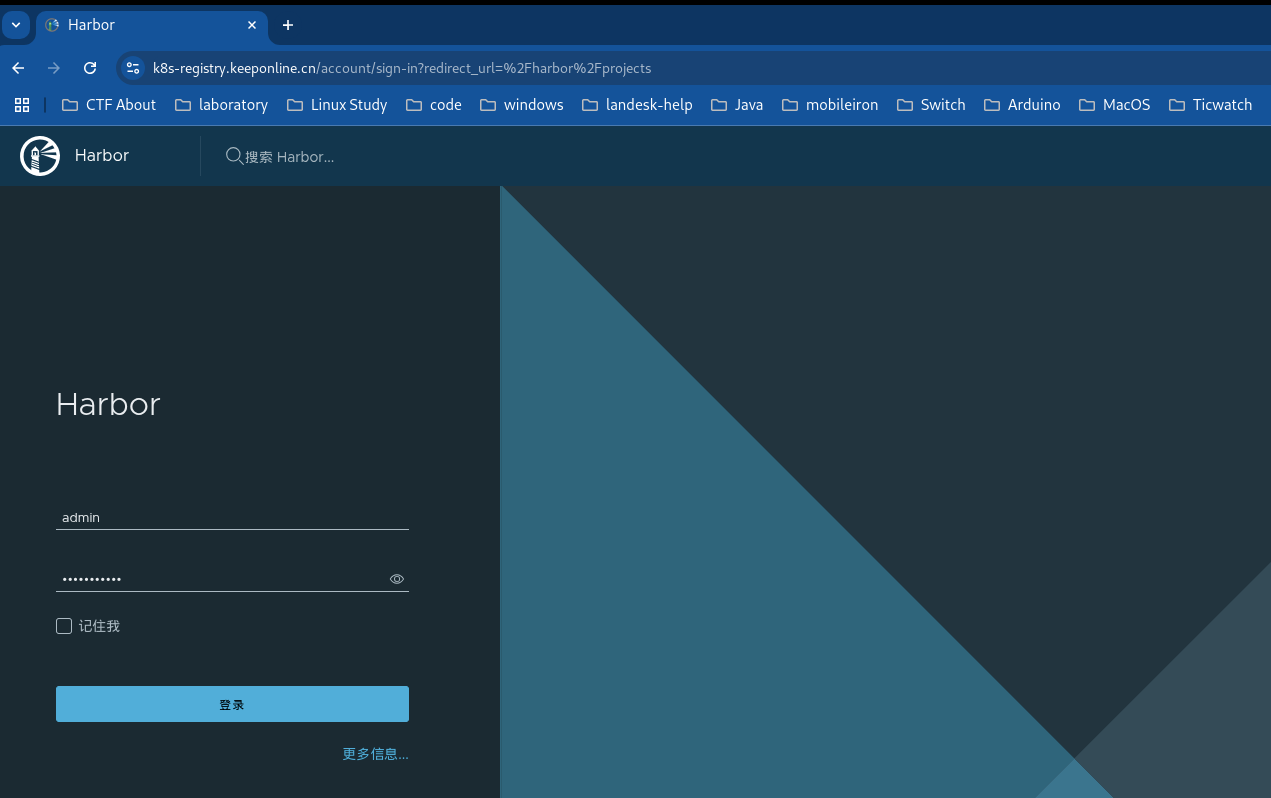Open the CTF About bookmark folder

click(x=109, y=105)
